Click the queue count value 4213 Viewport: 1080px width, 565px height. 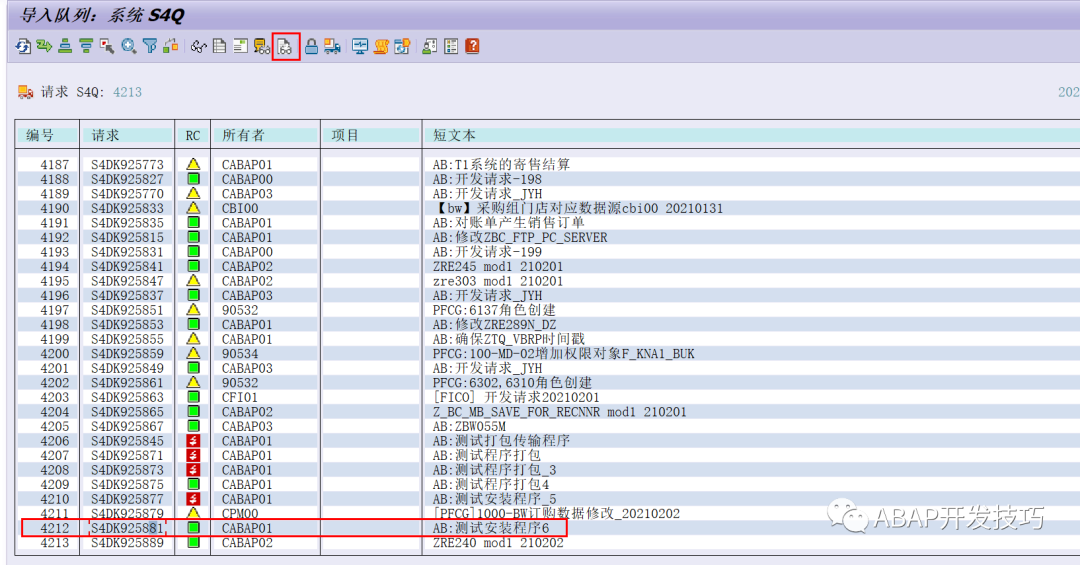coord(127,92)
